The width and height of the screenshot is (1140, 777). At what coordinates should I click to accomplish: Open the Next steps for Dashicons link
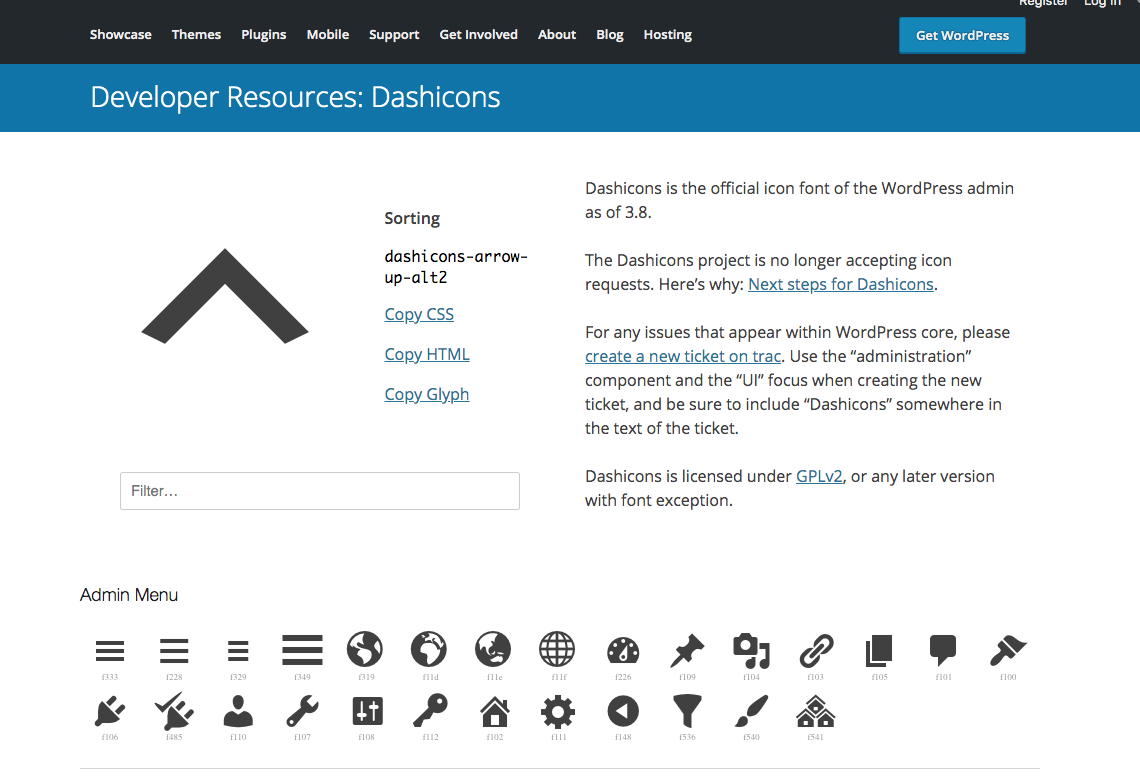(x=840, y=284)
